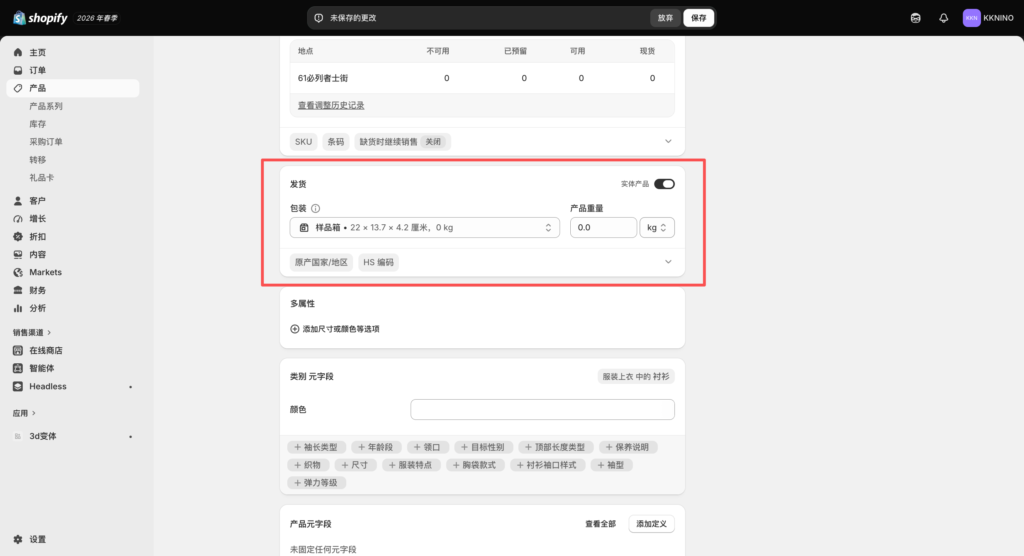1024x556 pixels.
Task: Add the 目标性别 metafield
Action: click(483, 447)
